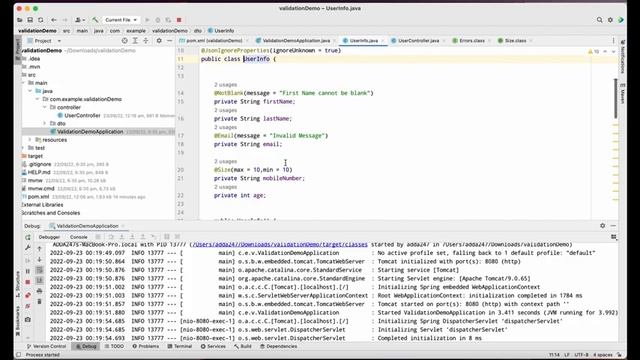Click the Reload from Disk icon
Viewport: 640px width, 360px height.
point(40,20)
